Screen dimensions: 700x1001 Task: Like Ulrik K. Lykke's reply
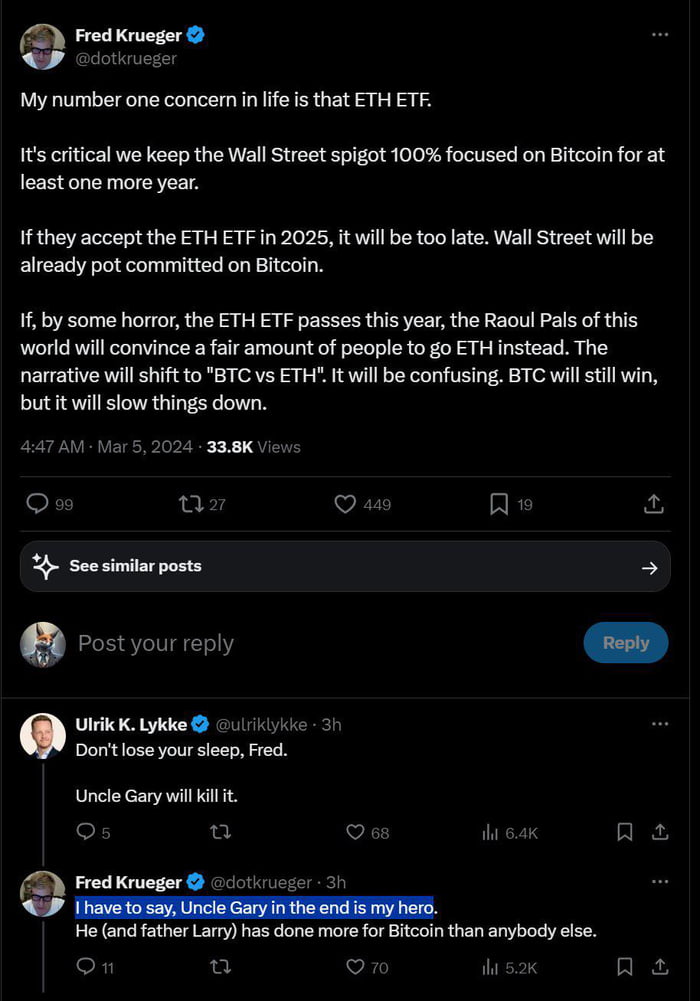356,832
